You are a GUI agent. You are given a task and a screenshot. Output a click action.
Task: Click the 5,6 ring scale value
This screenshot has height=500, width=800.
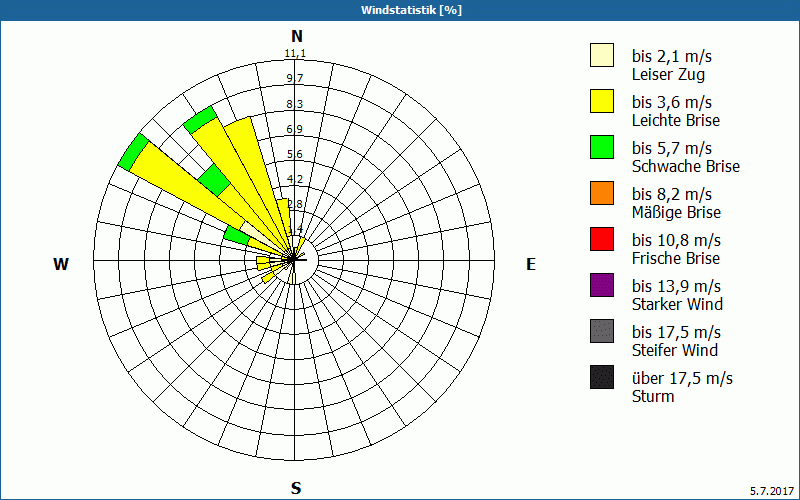[x=295, y=154]
